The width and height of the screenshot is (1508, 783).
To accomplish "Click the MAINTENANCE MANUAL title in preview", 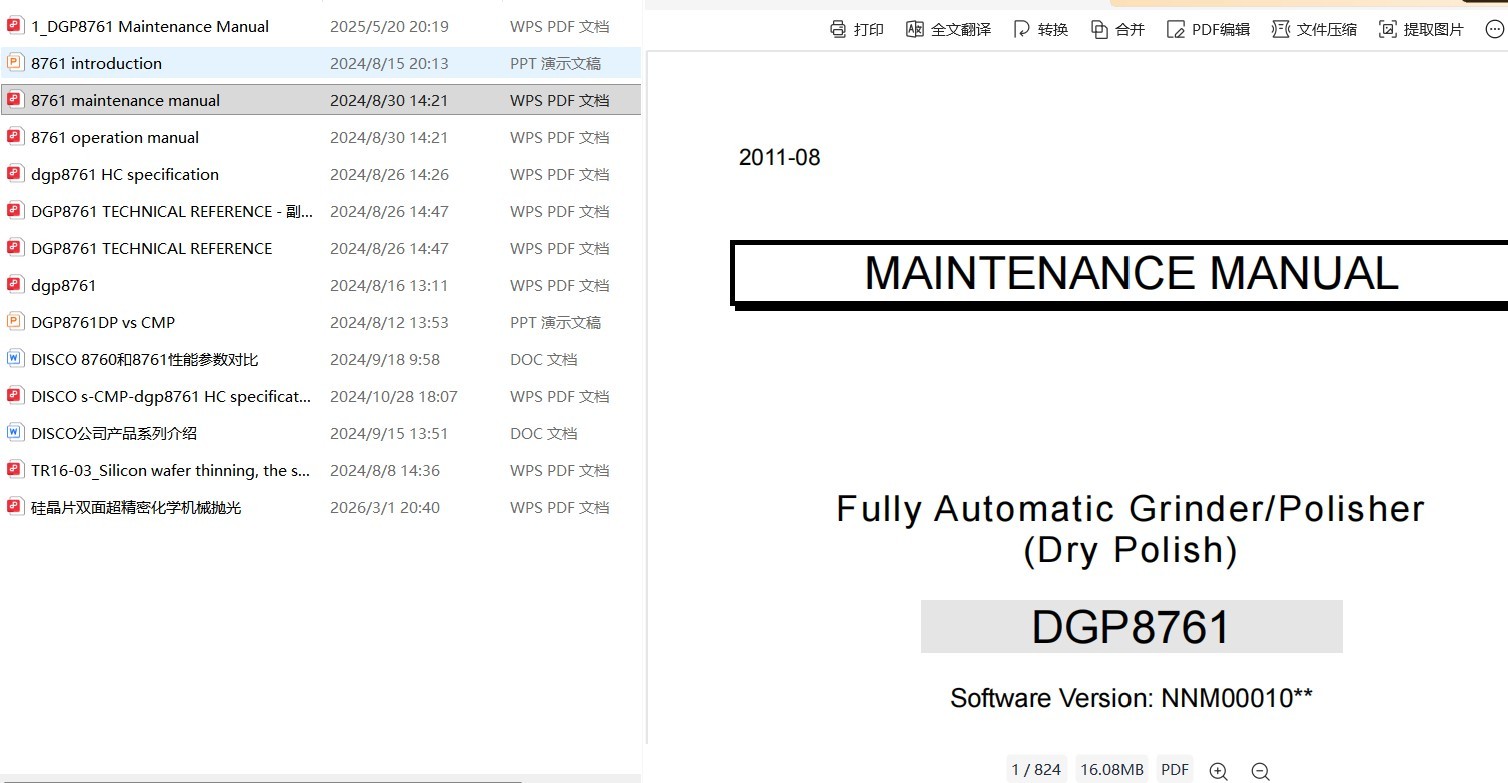I will [x=1131, y=273].
